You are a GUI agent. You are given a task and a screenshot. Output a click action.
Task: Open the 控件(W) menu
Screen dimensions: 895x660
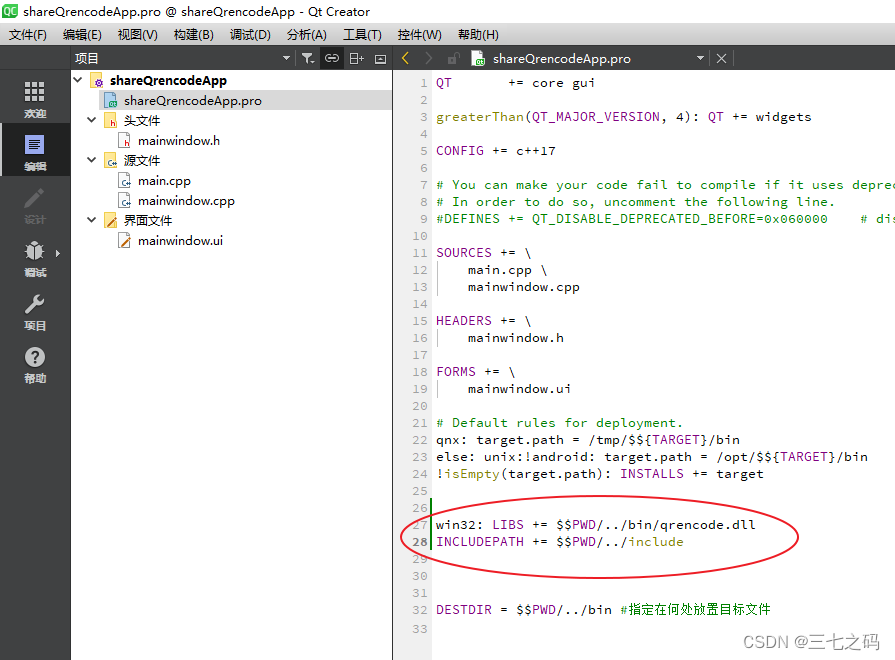tap(420, 35)
